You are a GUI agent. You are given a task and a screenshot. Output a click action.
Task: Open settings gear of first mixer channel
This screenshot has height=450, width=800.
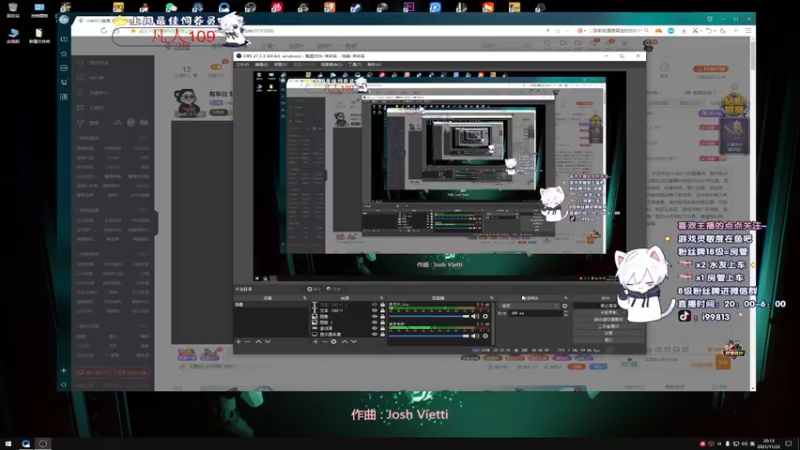click(x=485, y=316)
